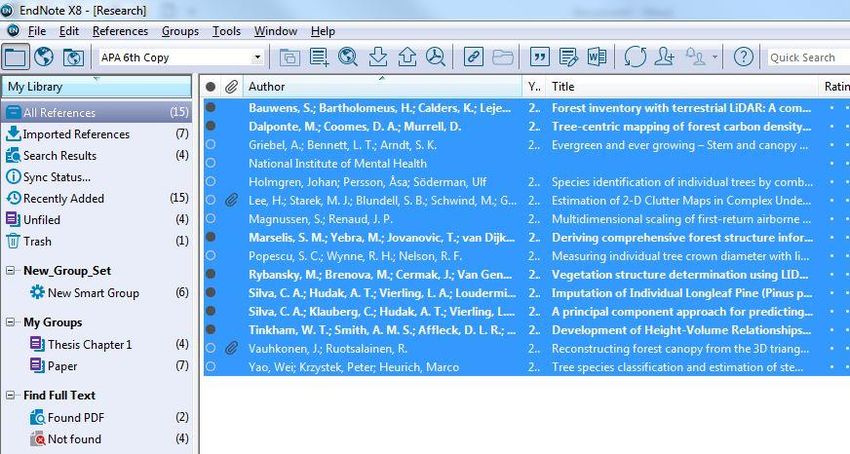The width and height of the screenshot is (850, 454).
Task: Click paperclip attachment icon on Vauhkonen row
Action: point(231,348)
